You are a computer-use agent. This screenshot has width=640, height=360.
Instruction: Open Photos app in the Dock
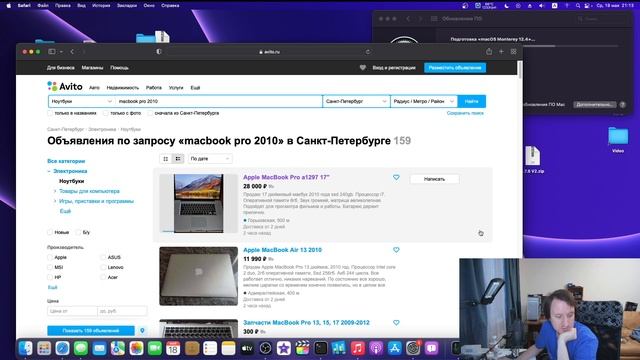coord(136,348)
